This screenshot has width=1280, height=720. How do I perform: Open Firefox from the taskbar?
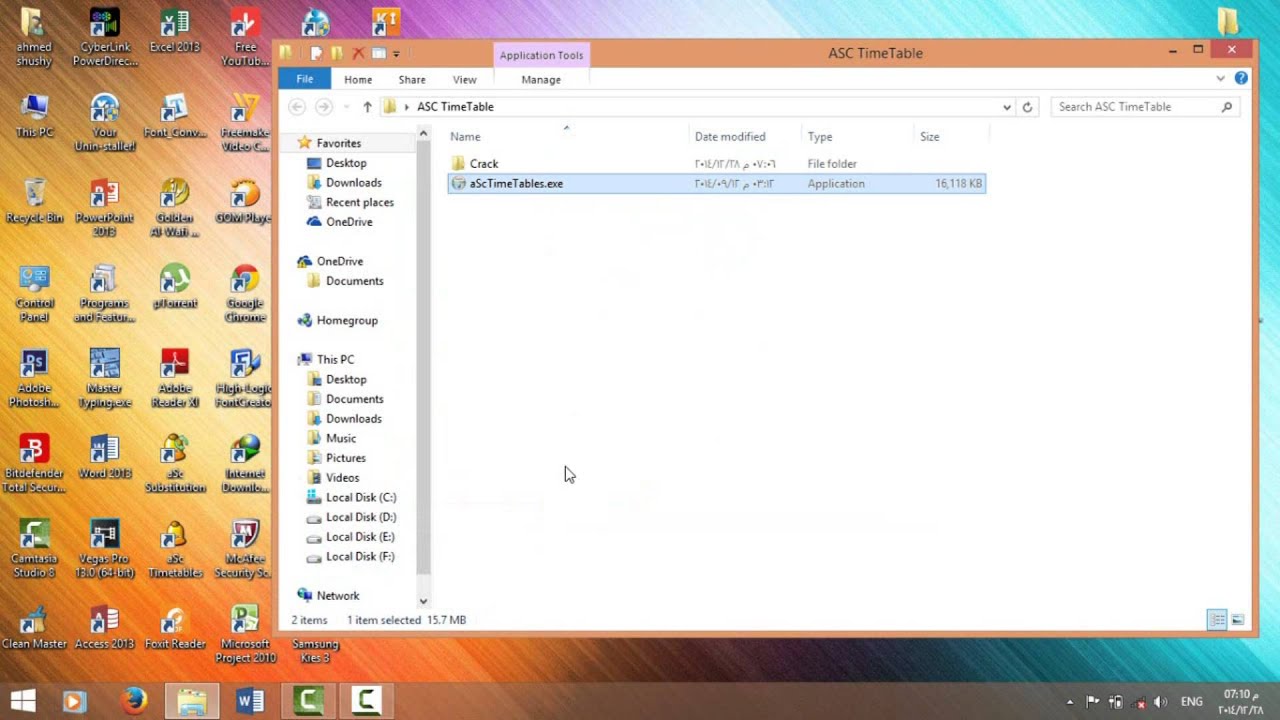point(133,701)
